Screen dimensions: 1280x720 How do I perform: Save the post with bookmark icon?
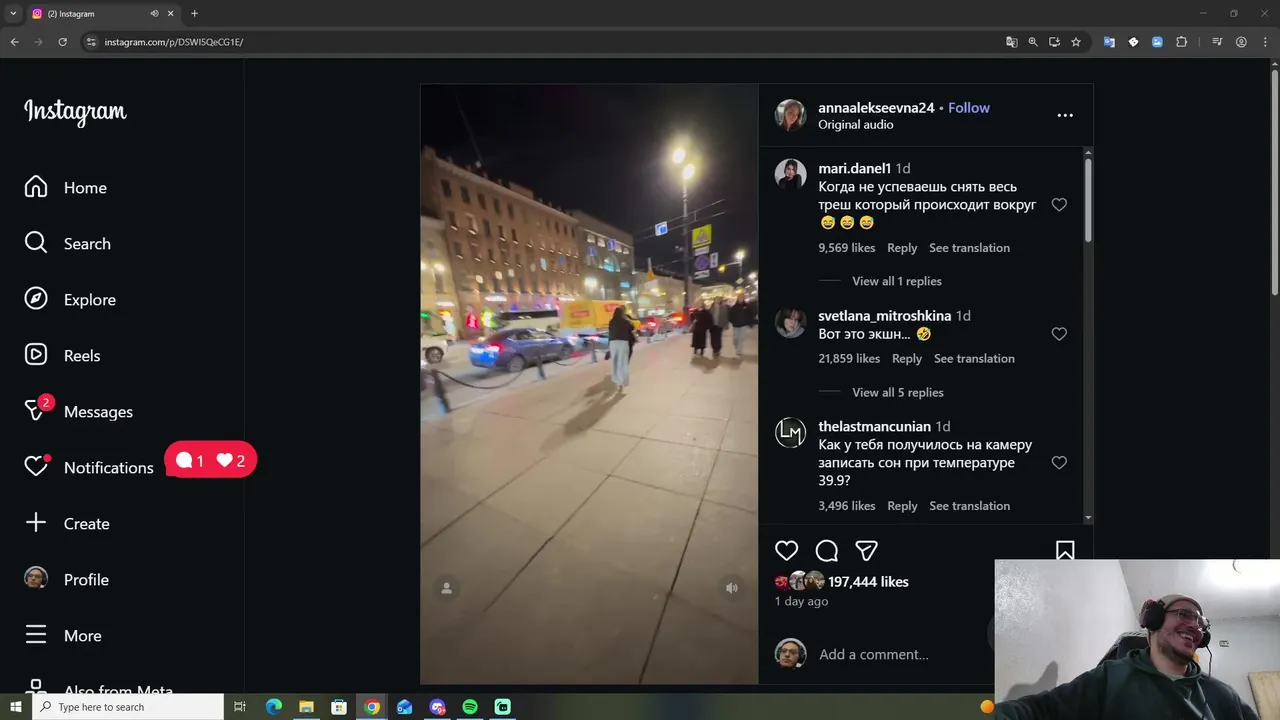[x=1065, y=551]
